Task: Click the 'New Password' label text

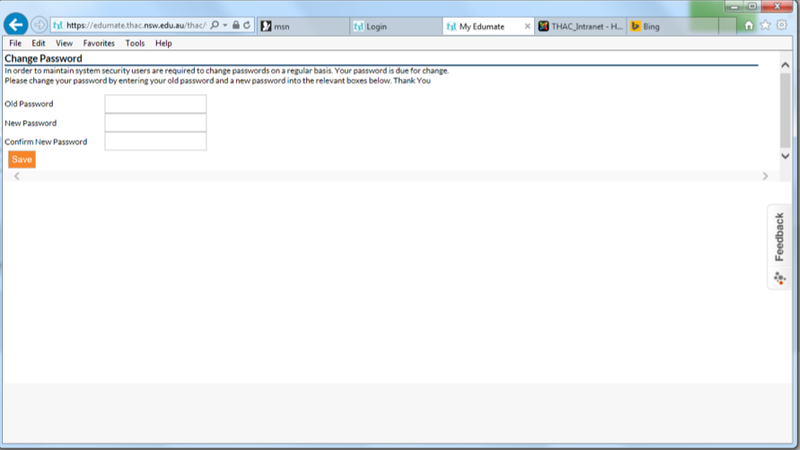Action: pos(31,123)
